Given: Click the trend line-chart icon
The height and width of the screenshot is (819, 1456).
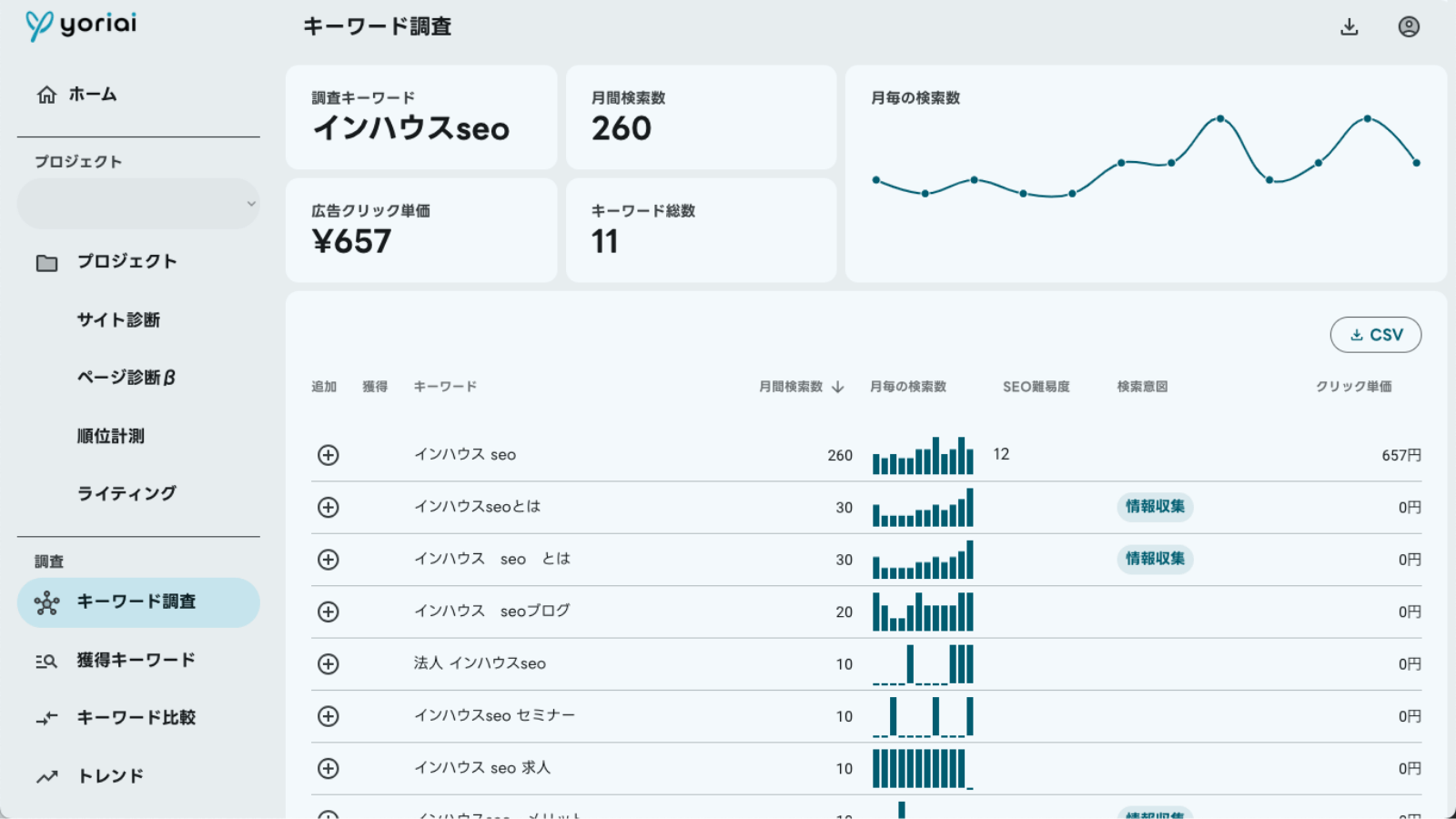Looking at the screenshot, I should click(46, 777).
